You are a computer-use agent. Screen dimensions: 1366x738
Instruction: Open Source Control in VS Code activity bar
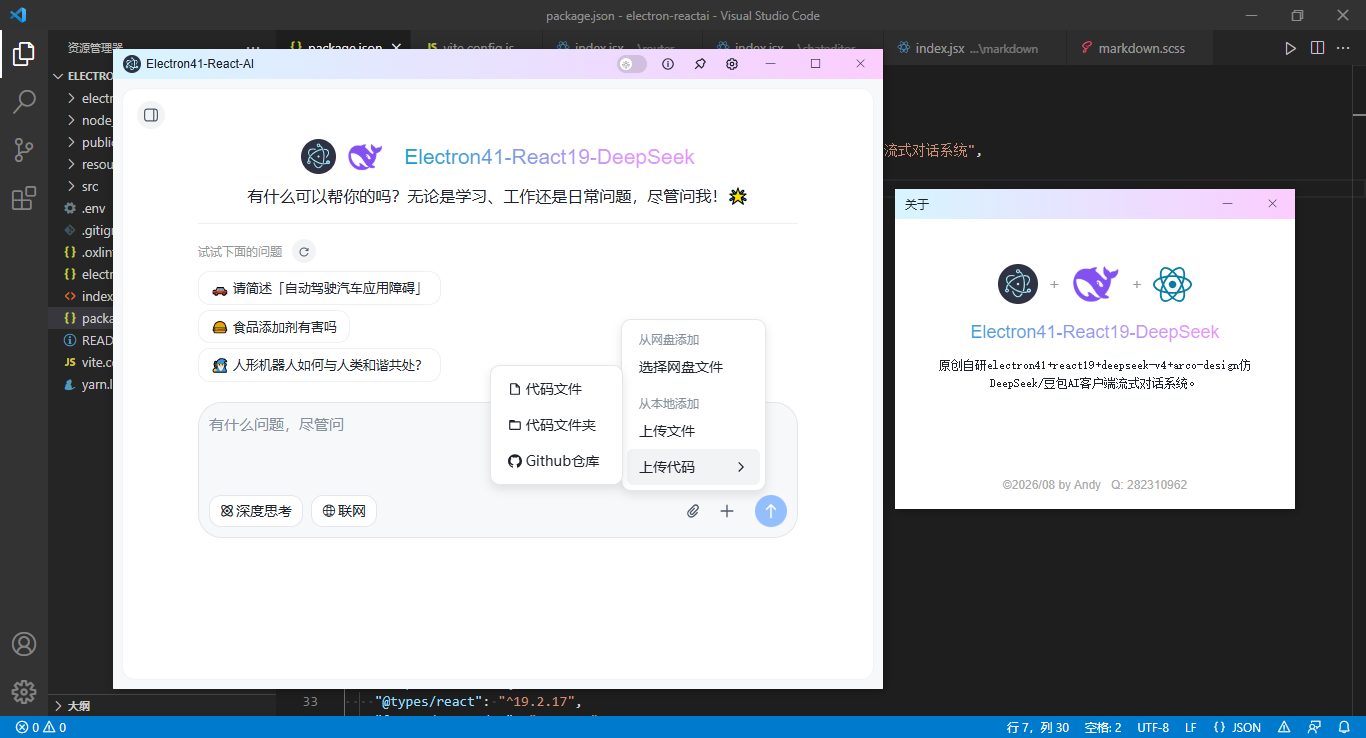click(x=24, y=150)
